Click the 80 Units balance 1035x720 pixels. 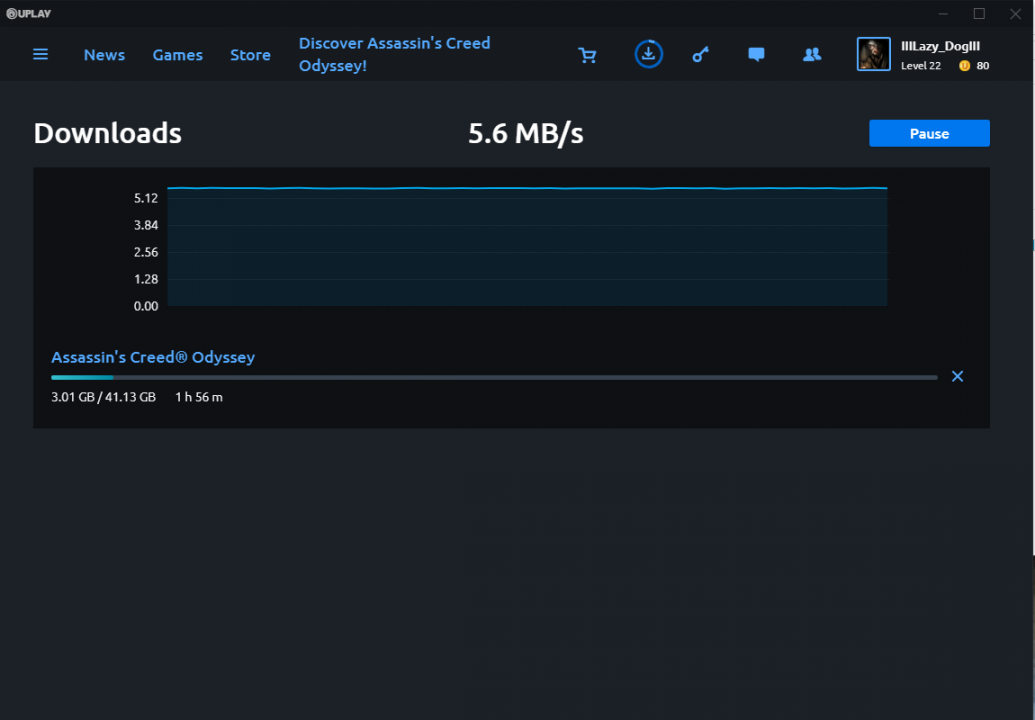point(982,65)
